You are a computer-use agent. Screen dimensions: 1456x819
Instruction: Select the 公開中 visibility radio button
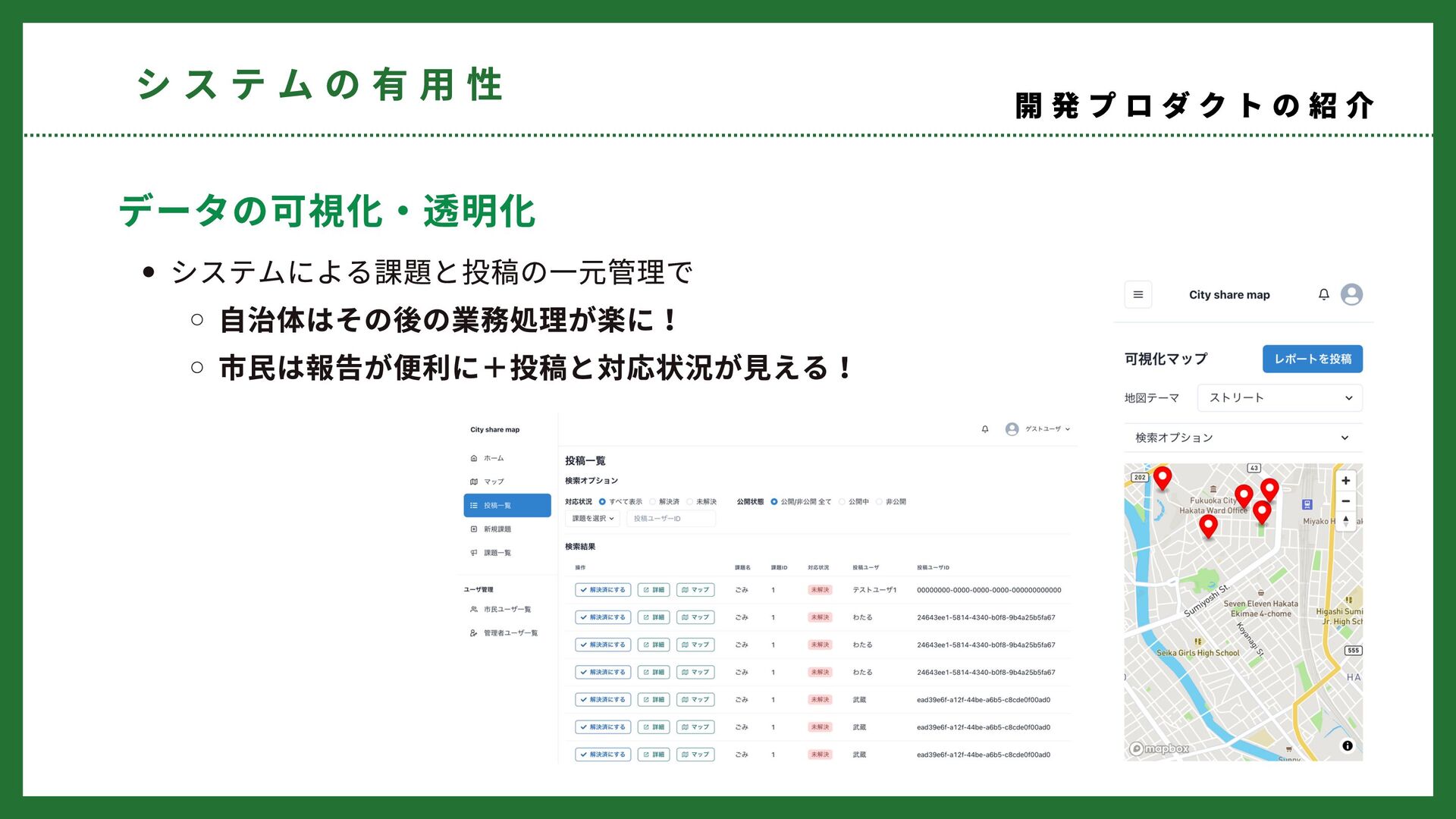(x=842, y=502)
